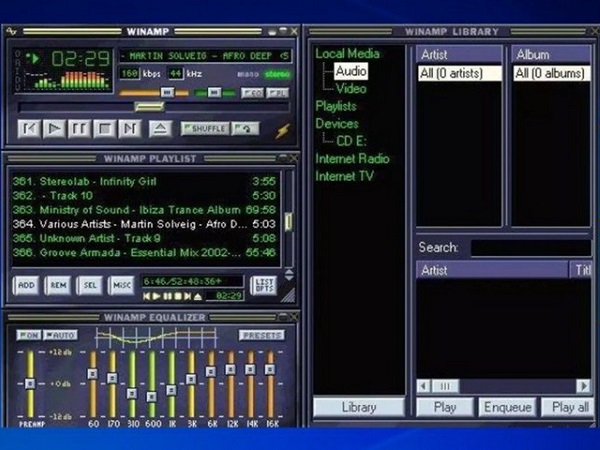Click the 1K equalizer band slider
600x450 pixels.
[171, 390]
